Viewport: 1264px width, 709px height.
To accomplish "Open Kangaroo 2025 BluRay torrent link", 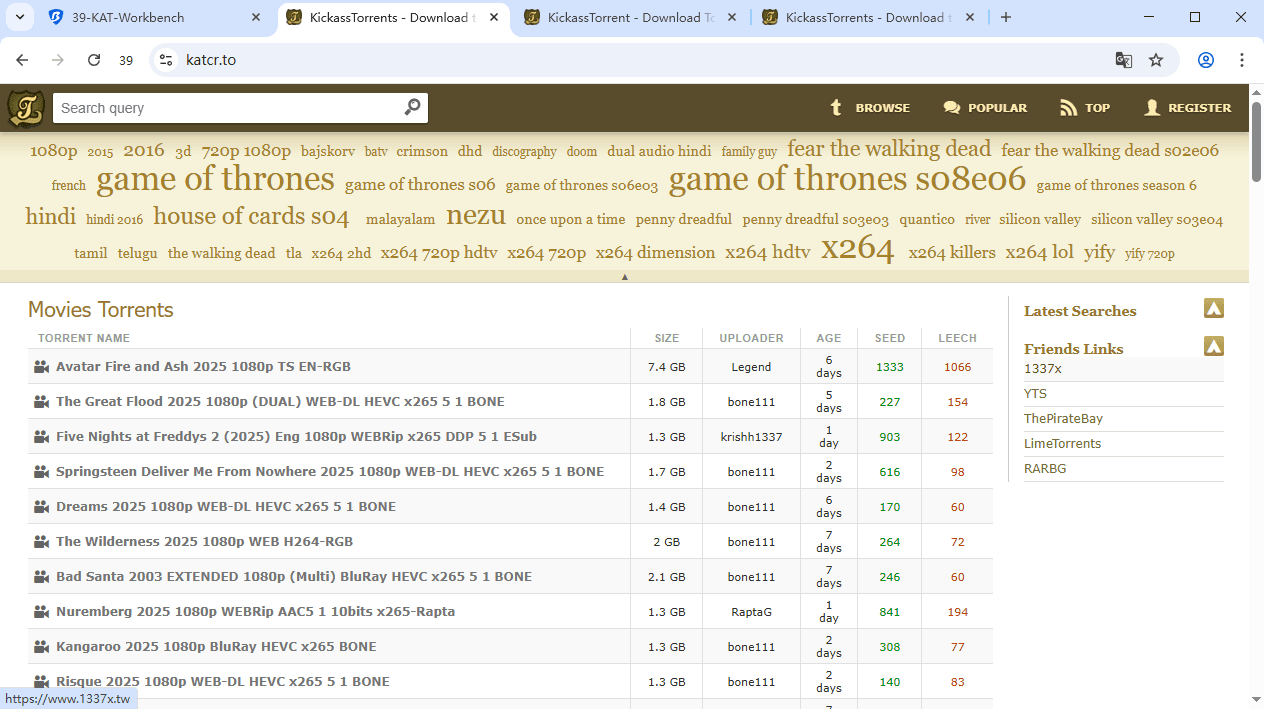I will click(216, 647).
